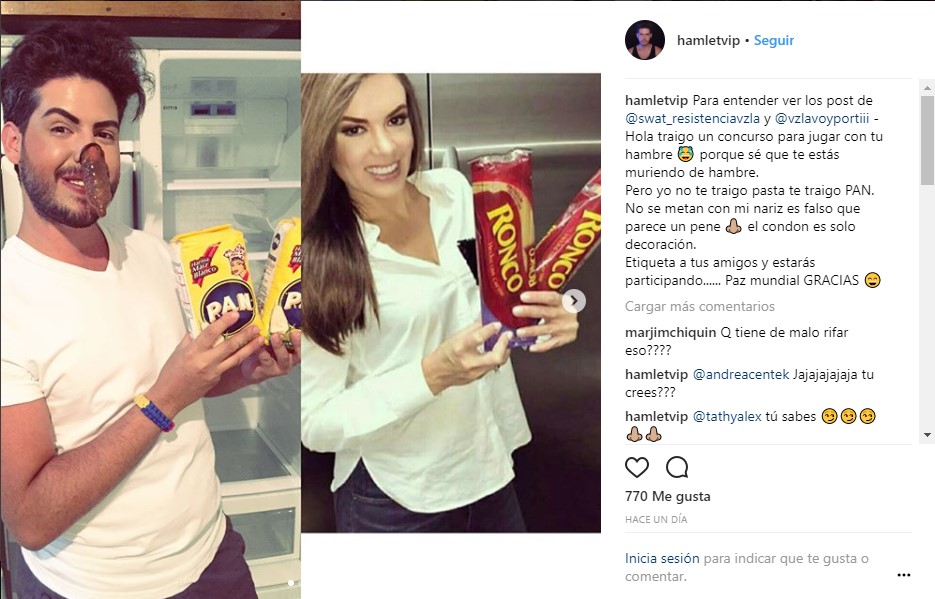Screen dimensions: 935x599
Task: Go to next photo with carousel arrow
Action: [x=574, y=301]
